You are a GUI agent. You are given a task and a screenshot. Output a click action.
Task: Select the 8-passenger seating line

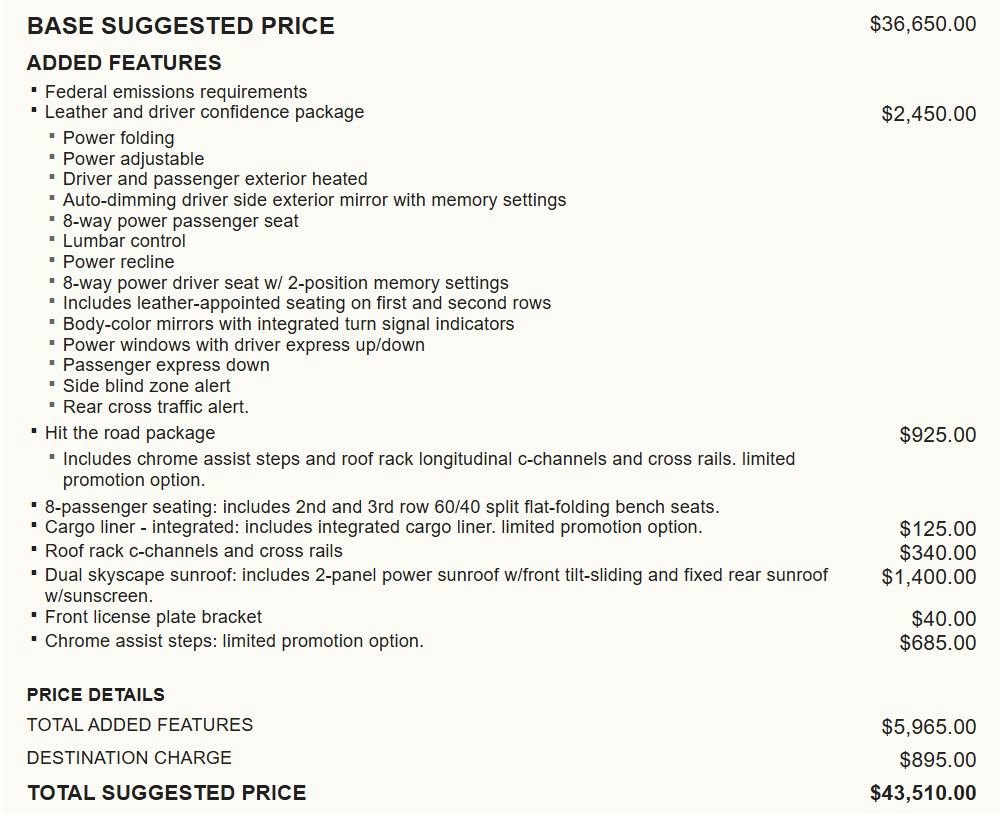coord(381,507)
